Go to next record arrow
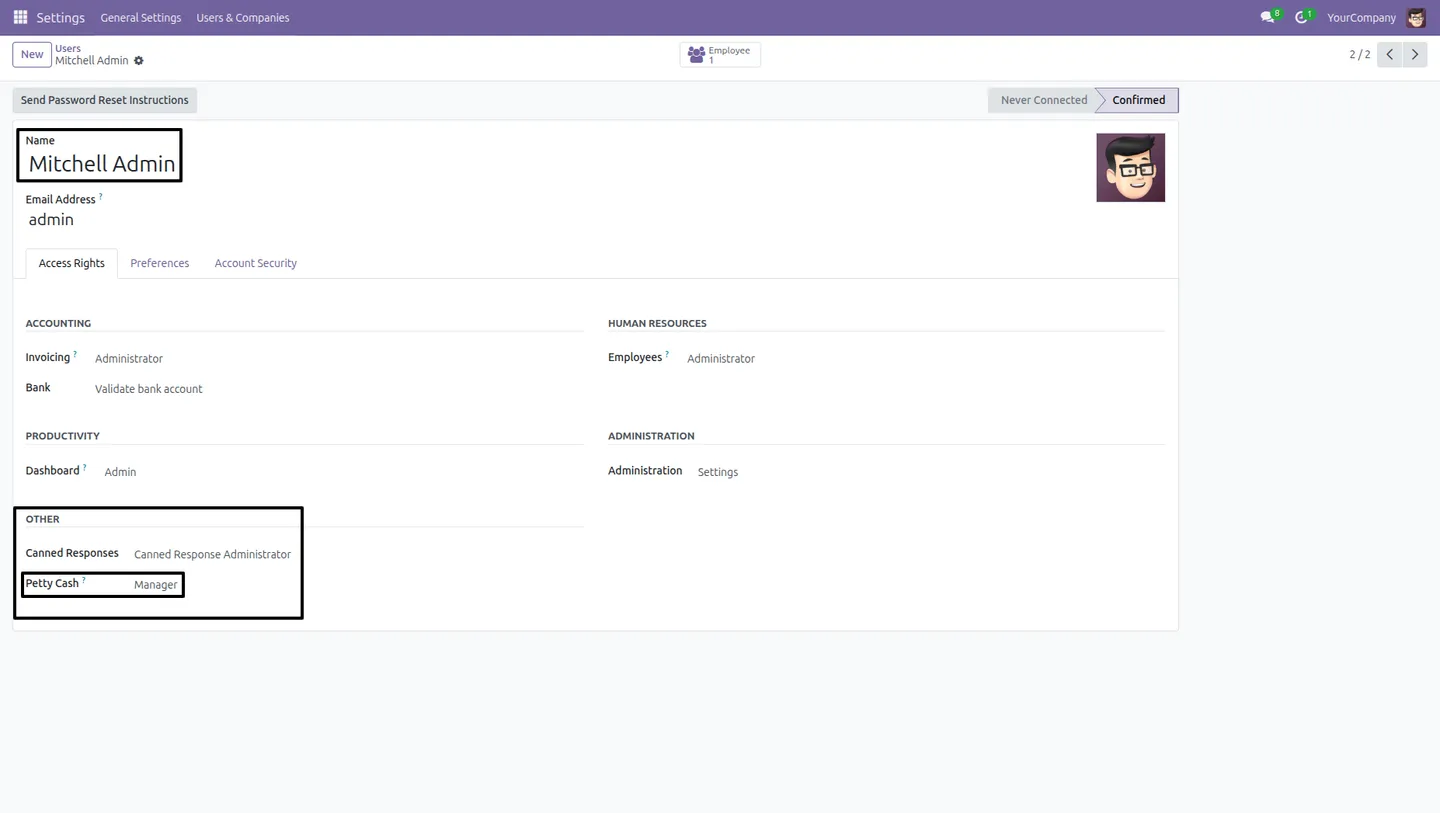The width and height of the screenshot is (1440, 813). click(1415, 54)
